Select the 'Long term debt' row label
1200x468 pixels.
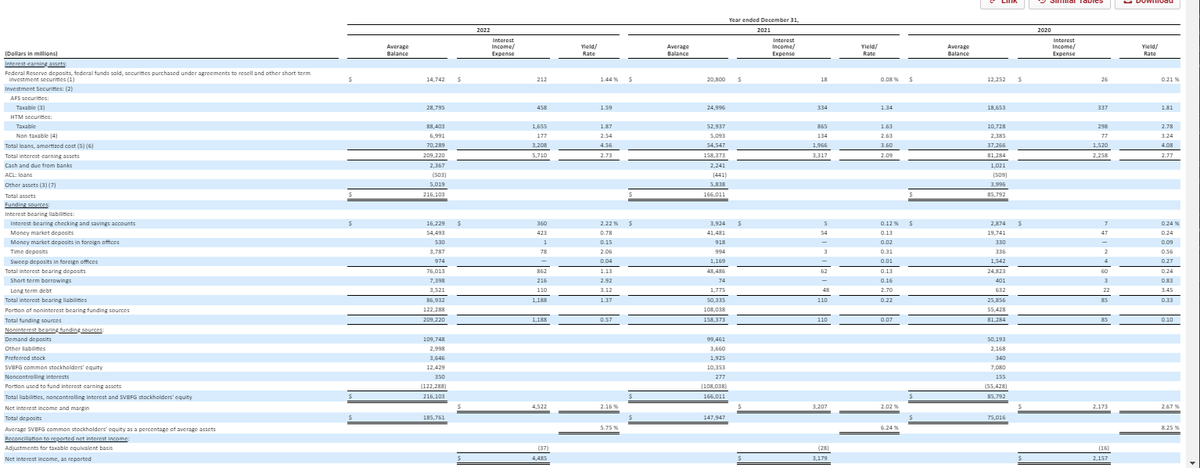[x=30, y=291]
